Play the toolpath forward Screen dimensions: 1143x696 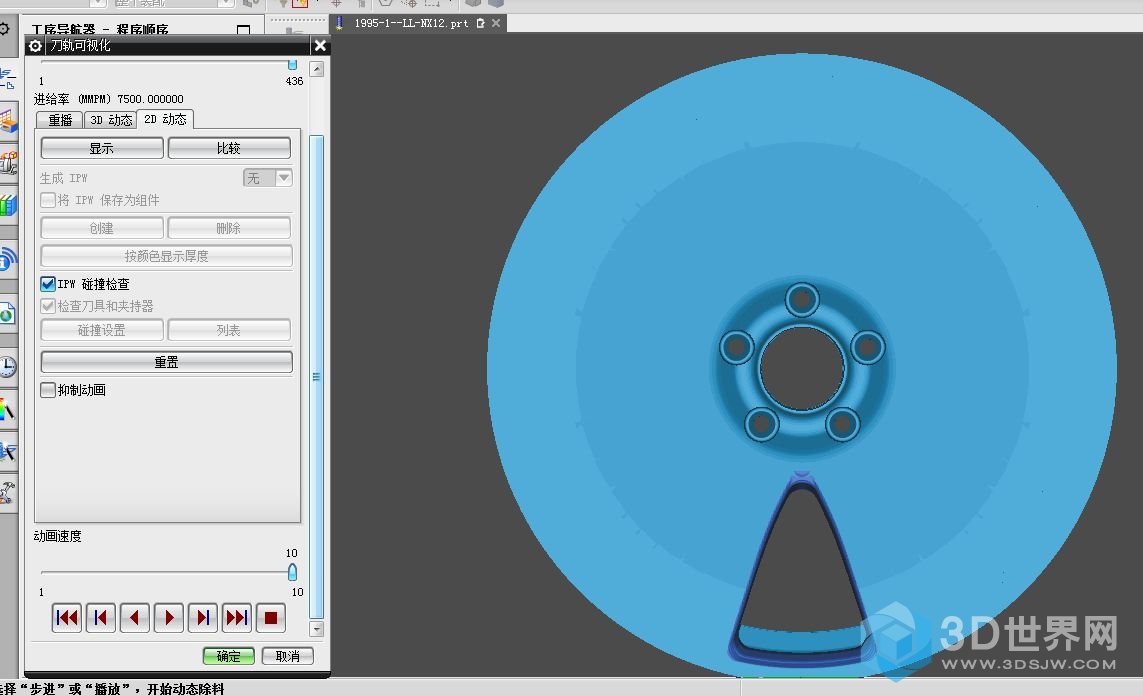168,618
